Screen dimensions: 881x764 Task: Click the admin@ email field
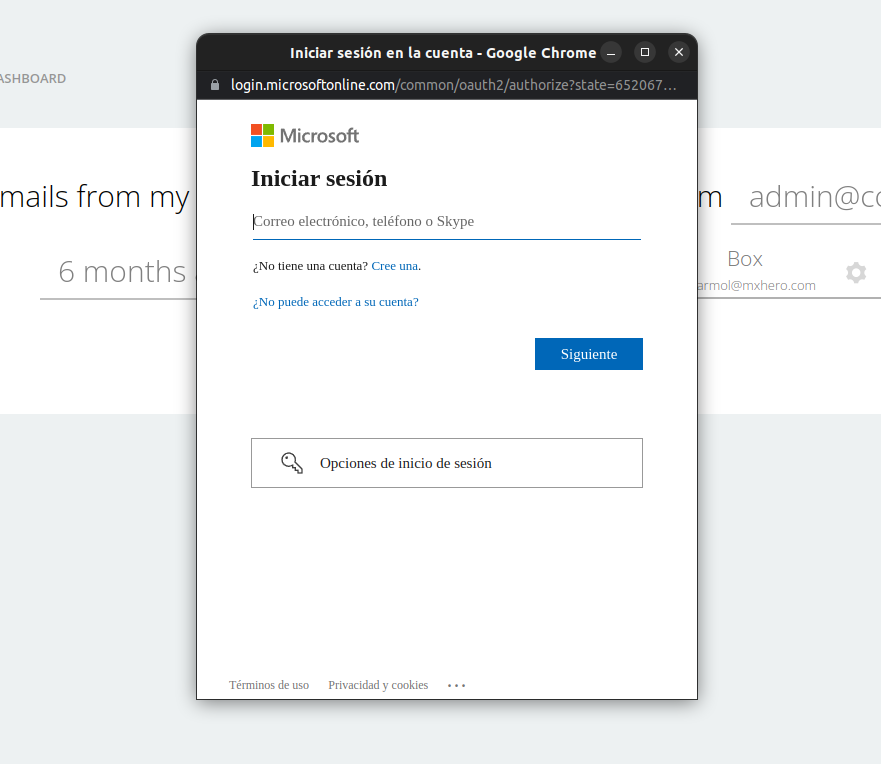tap(806, 198)
